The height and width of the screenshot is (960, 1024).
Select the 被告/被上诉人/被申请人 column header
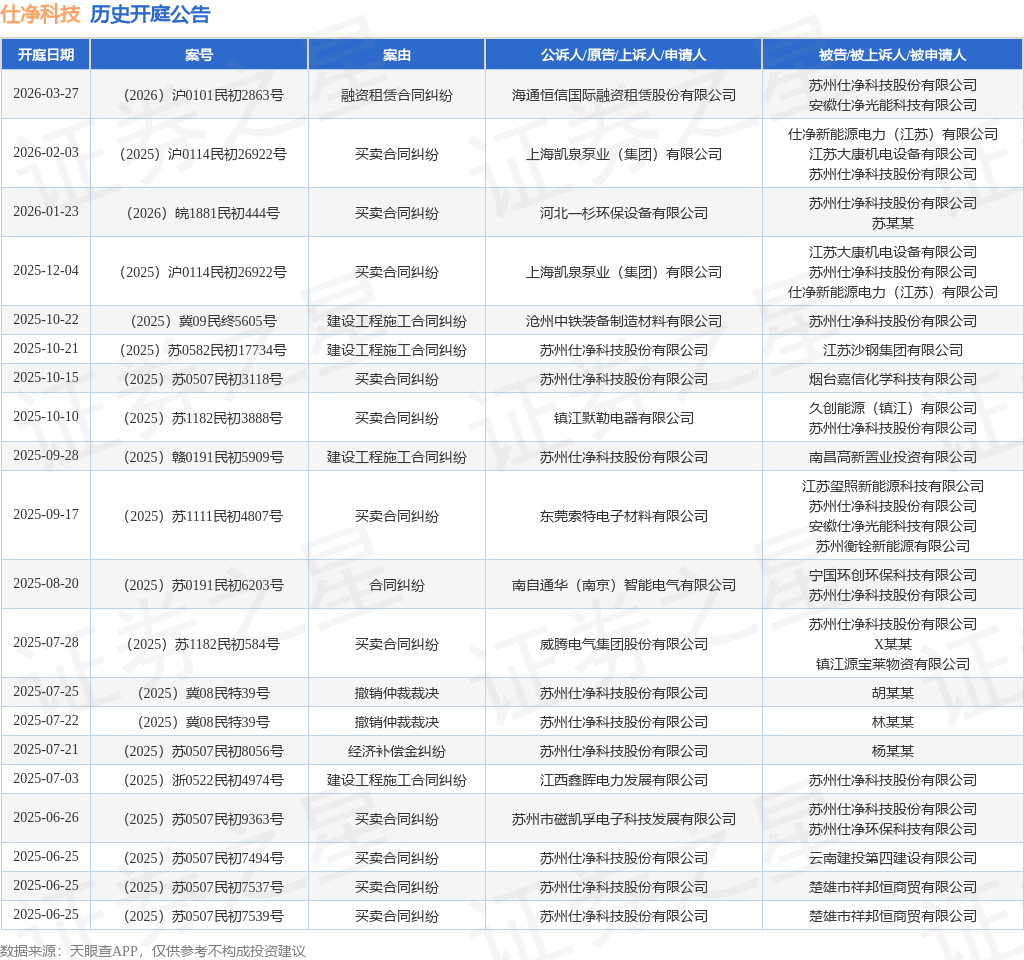[x=893, y=55]
